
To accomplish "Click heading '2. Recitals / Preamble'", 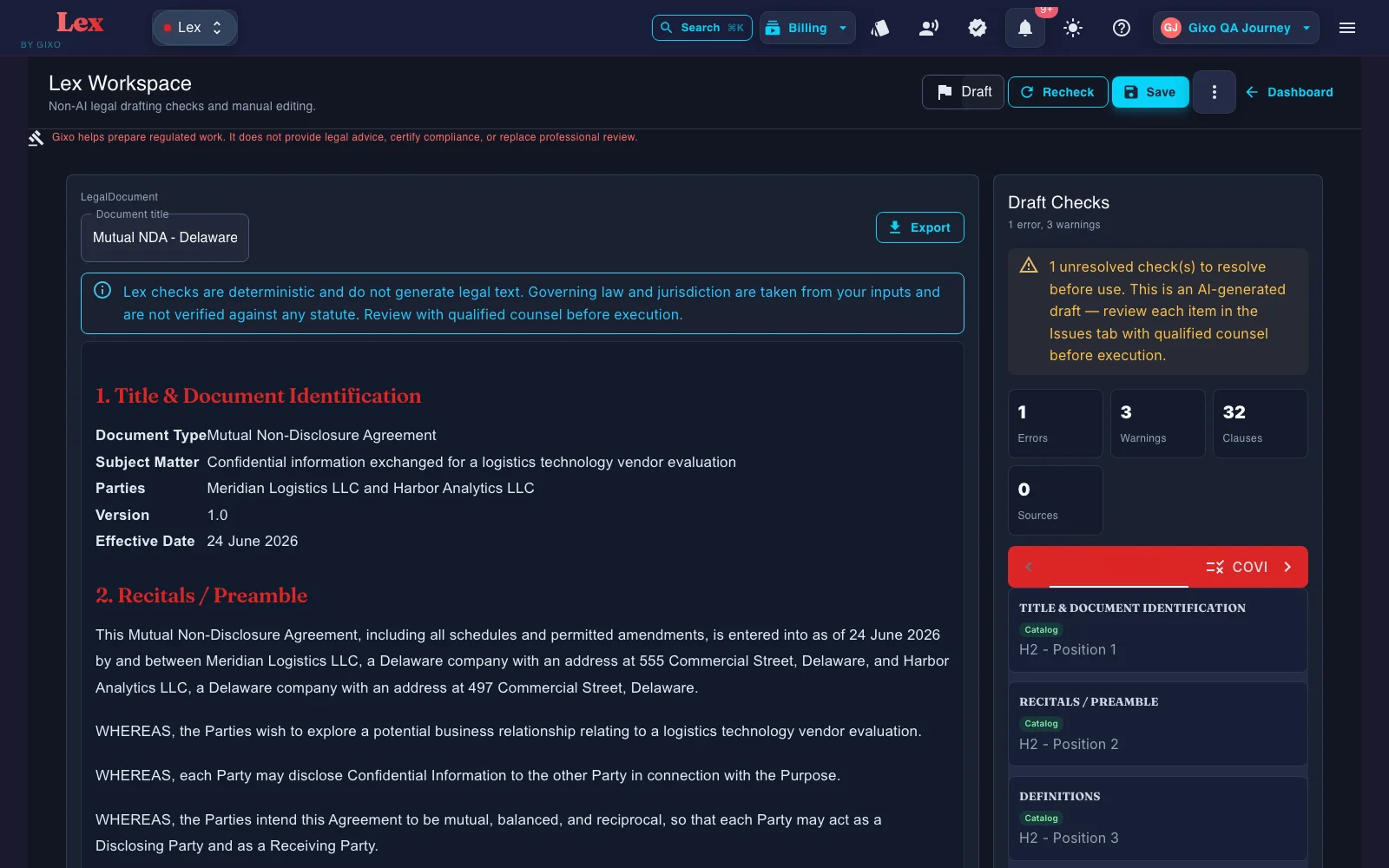I will [201, 595].
